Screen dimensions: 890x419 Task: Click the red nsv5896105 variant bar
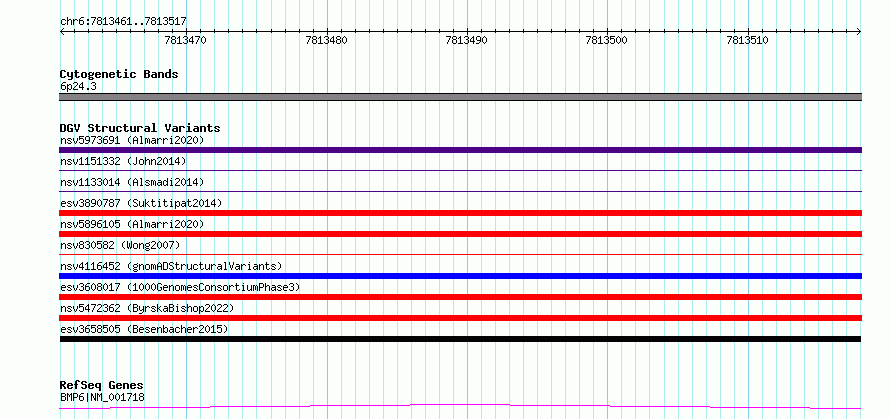460,234
